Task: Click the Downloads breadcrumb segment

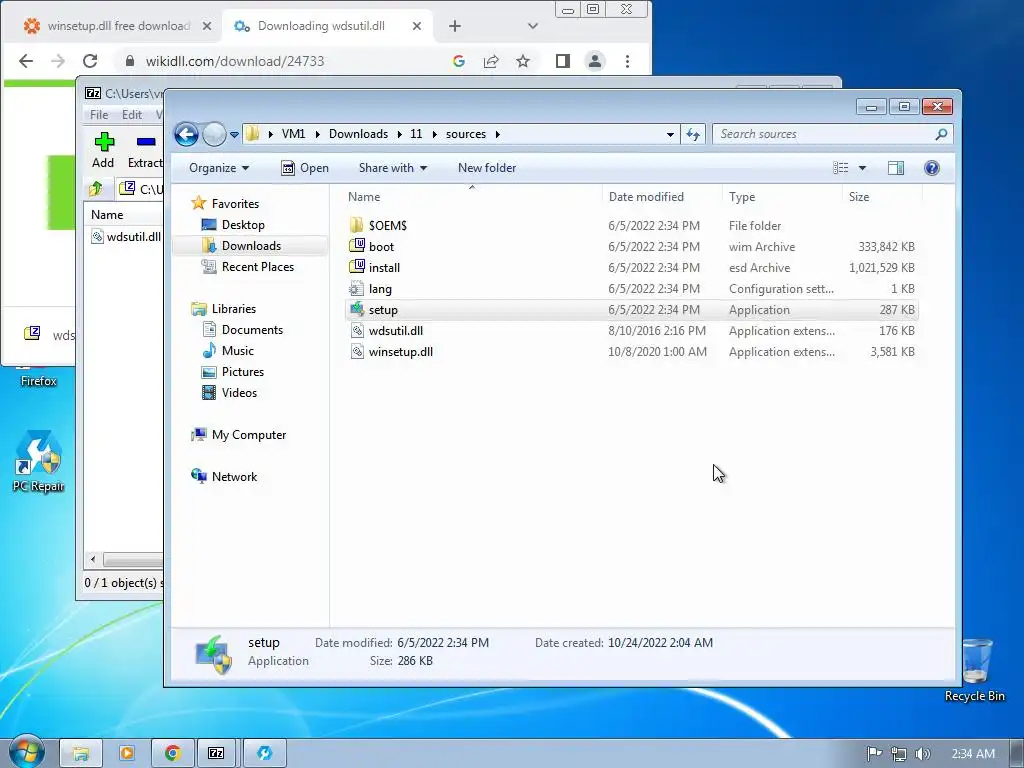Action: (x=359, y=134)
